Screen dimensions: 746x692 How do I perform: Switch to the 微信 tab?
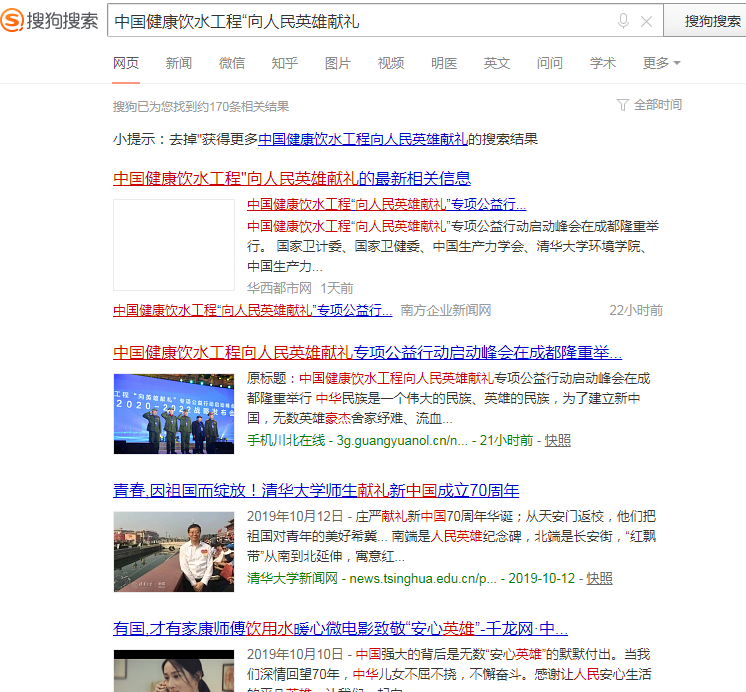tap(232, 63)
